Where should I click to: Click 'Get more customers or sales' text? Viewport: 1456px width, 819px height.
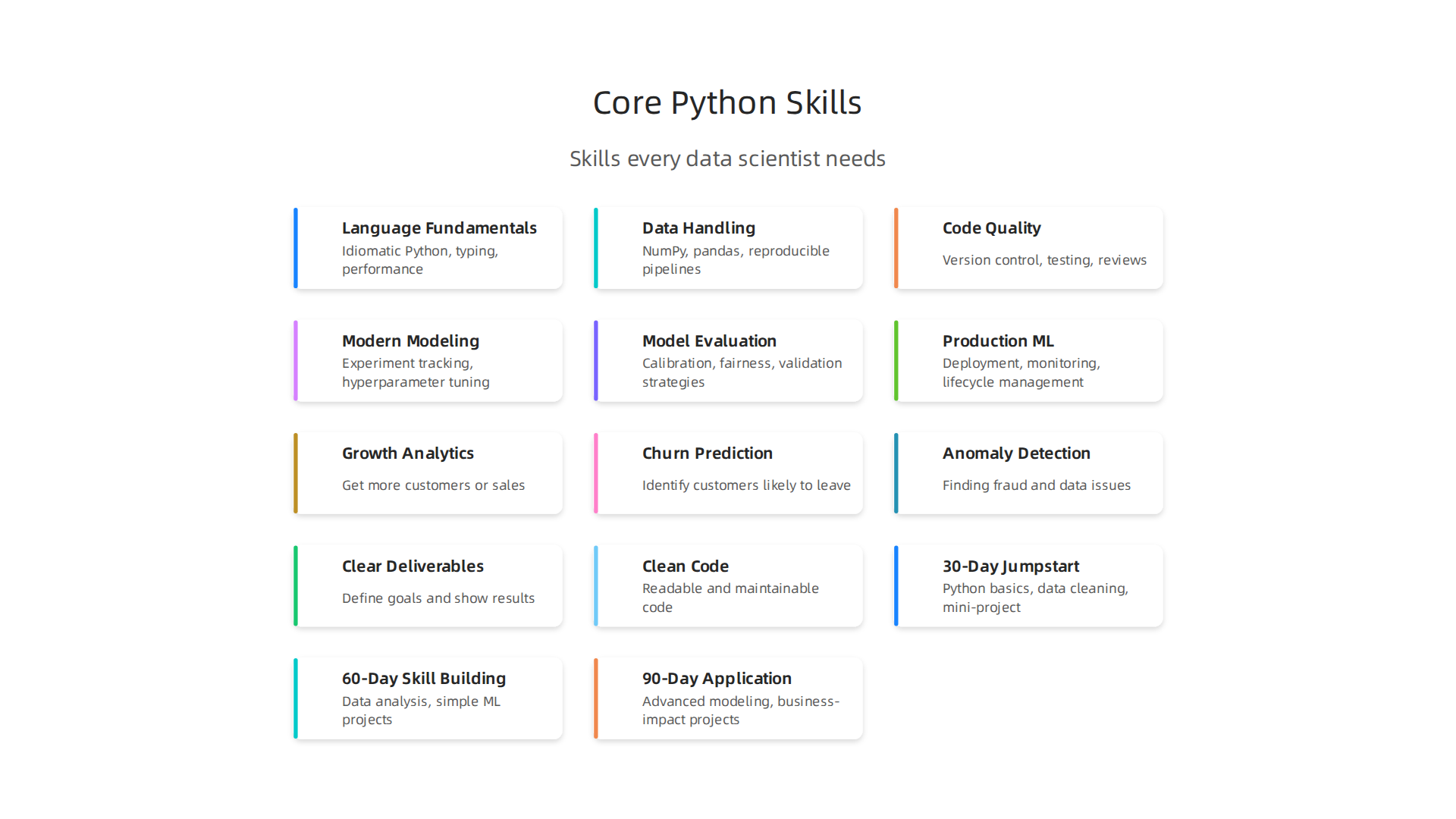[x=433, y=485]
